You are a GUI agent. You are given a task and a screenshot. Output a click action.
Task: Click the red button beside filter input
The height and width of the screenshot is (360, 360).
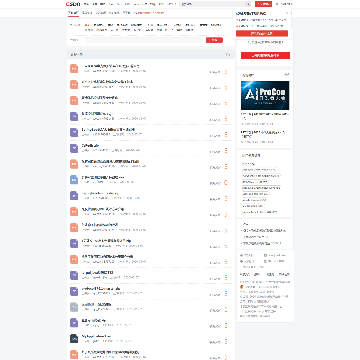(214, 40)
